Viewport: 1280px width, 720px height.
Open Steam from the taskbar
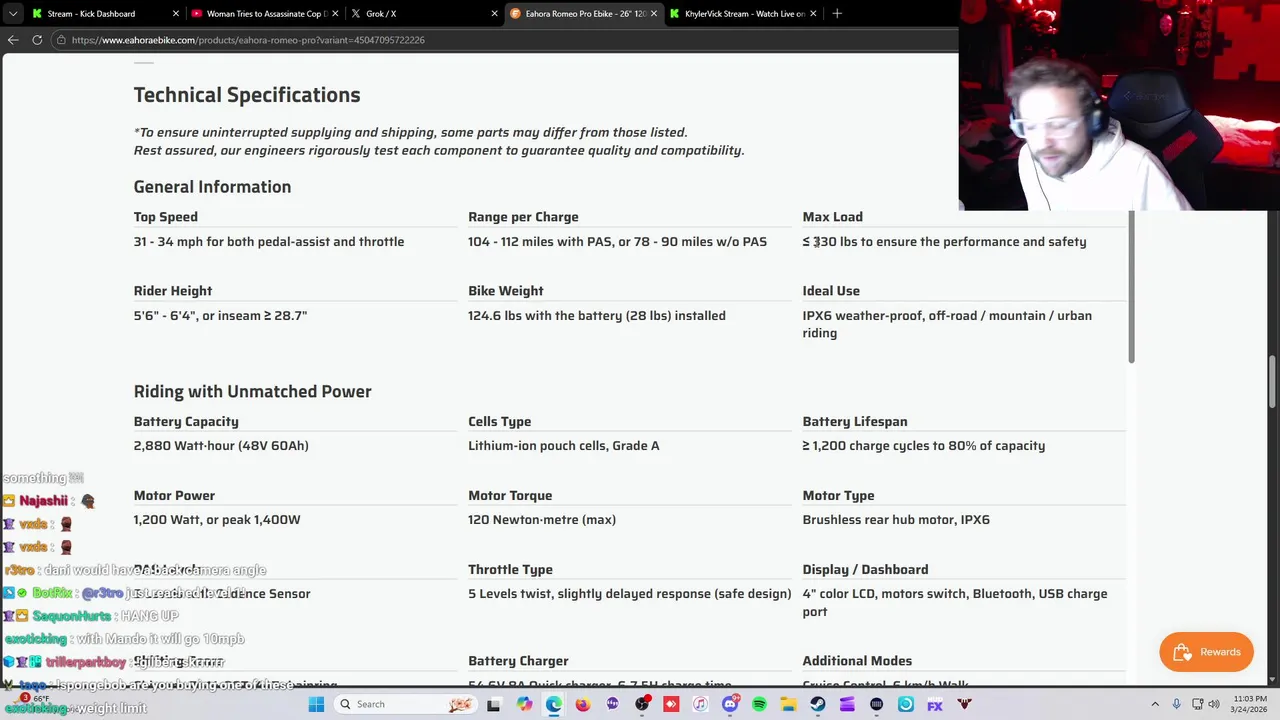(818, 704)
